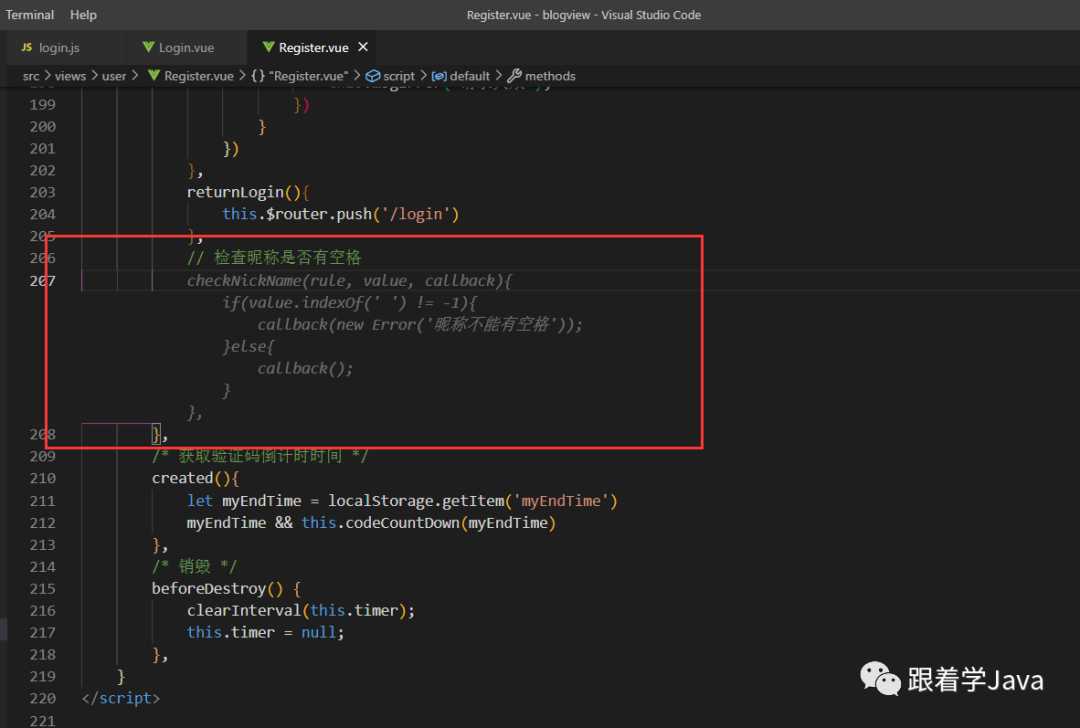Click line number 210 in the gutter
1080x728 pixels.
[42, 478]
